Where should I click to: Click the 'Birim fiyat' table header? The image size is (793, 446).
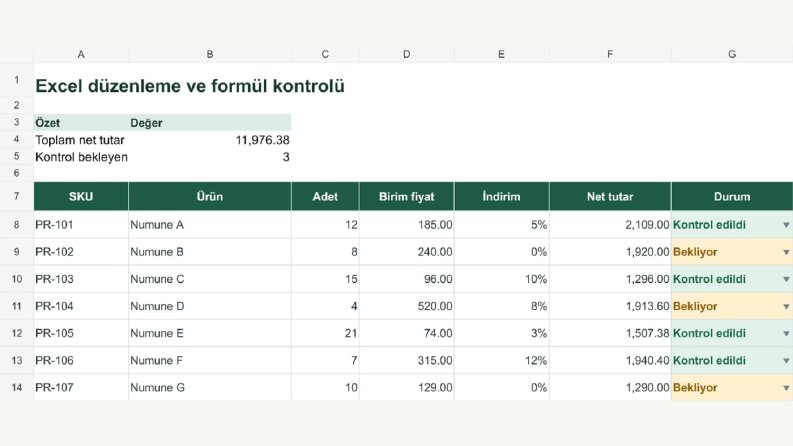407,196
